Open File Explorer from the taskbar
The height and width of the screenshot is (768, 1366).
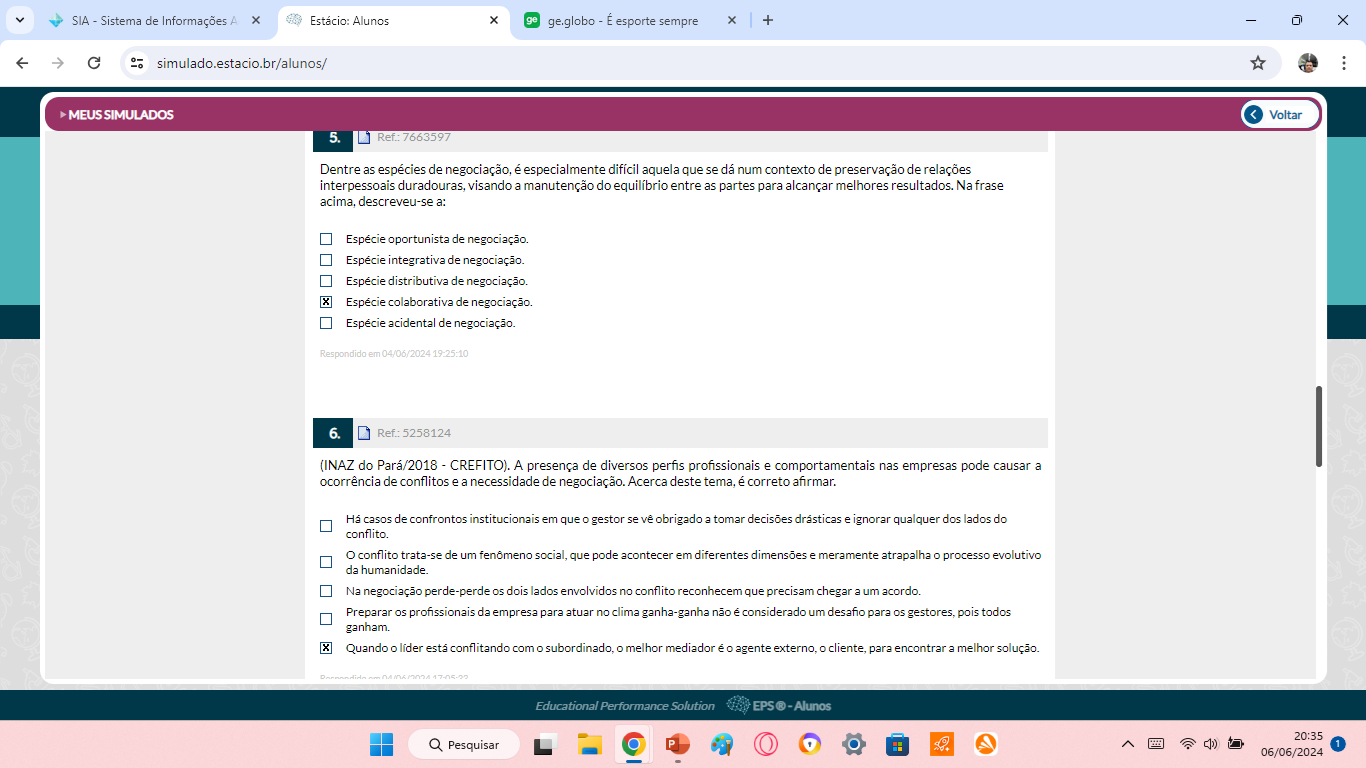click(589, 745)
